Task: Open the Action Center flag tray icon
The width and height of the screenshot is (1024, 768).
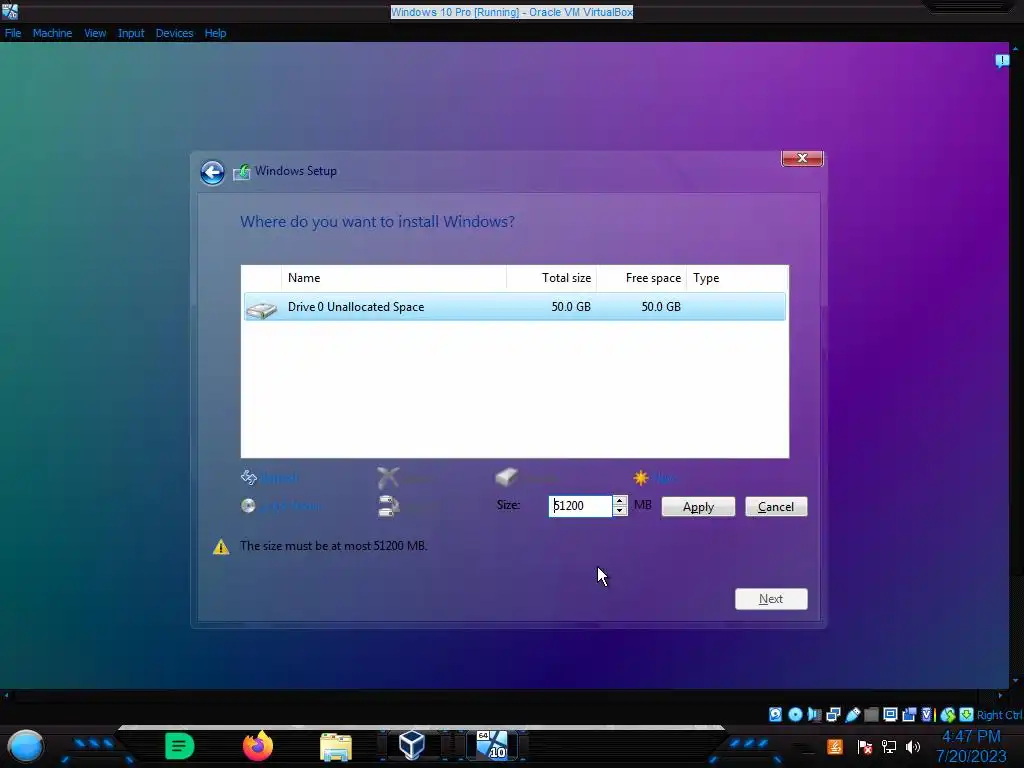Action: pos(865,746)
